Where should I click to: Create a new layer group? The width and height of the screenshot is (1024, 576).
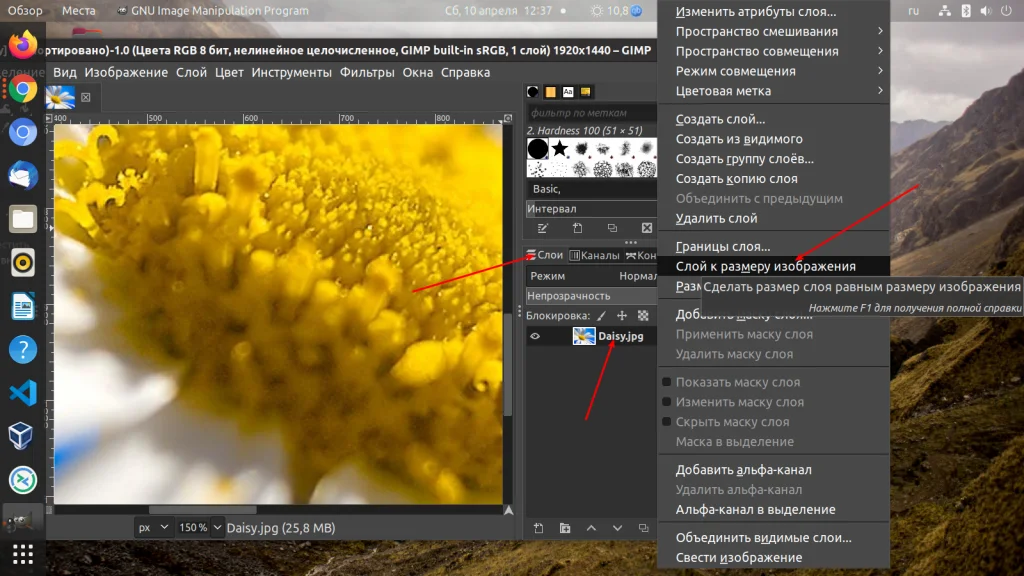tap(565, 528)
